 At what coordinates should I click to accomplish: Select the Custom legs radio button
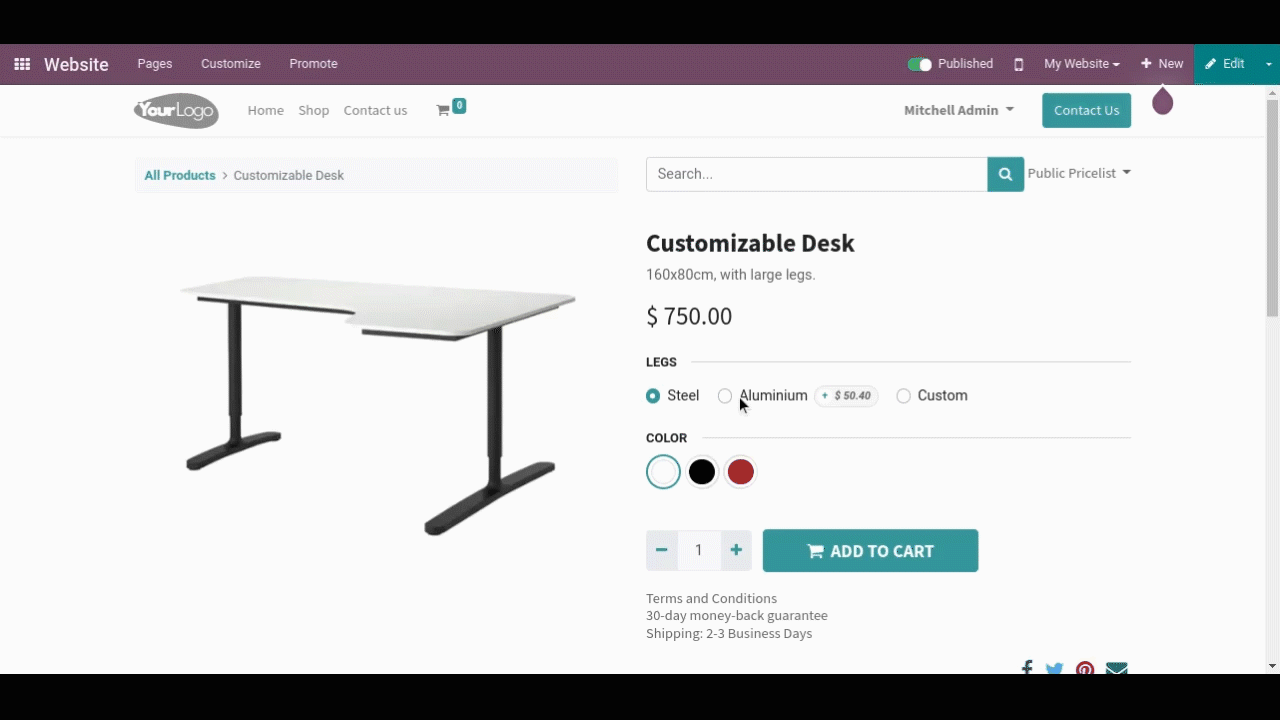point(903,396)
